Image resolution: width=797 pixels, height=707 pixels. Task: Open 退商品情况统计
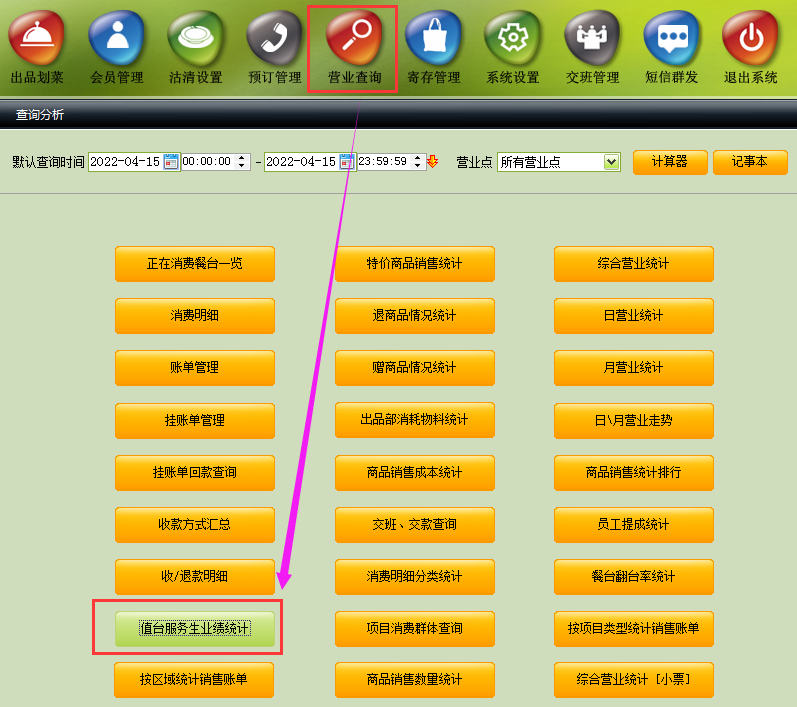tap(415, 316)
